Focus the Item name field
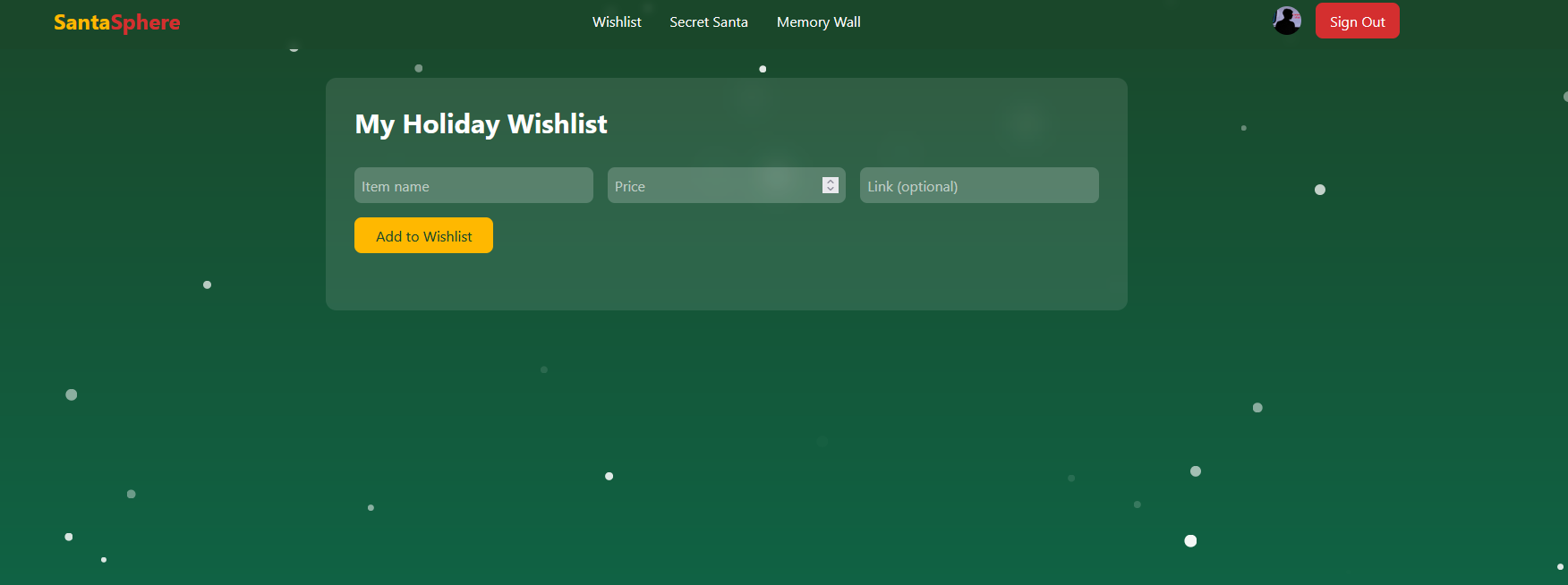1568x585 pixels. coord(473,185)
